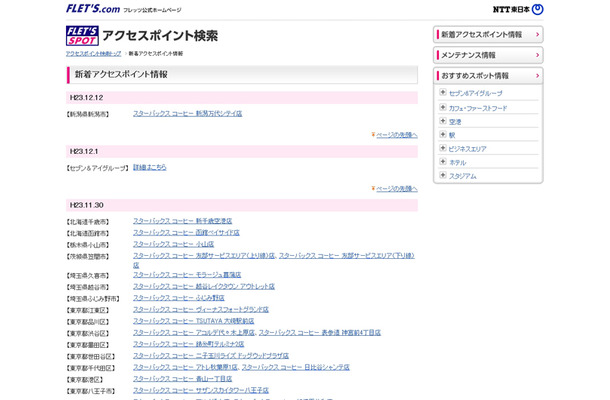
Task: Click the NTT East logo
Action: point(518,9)
